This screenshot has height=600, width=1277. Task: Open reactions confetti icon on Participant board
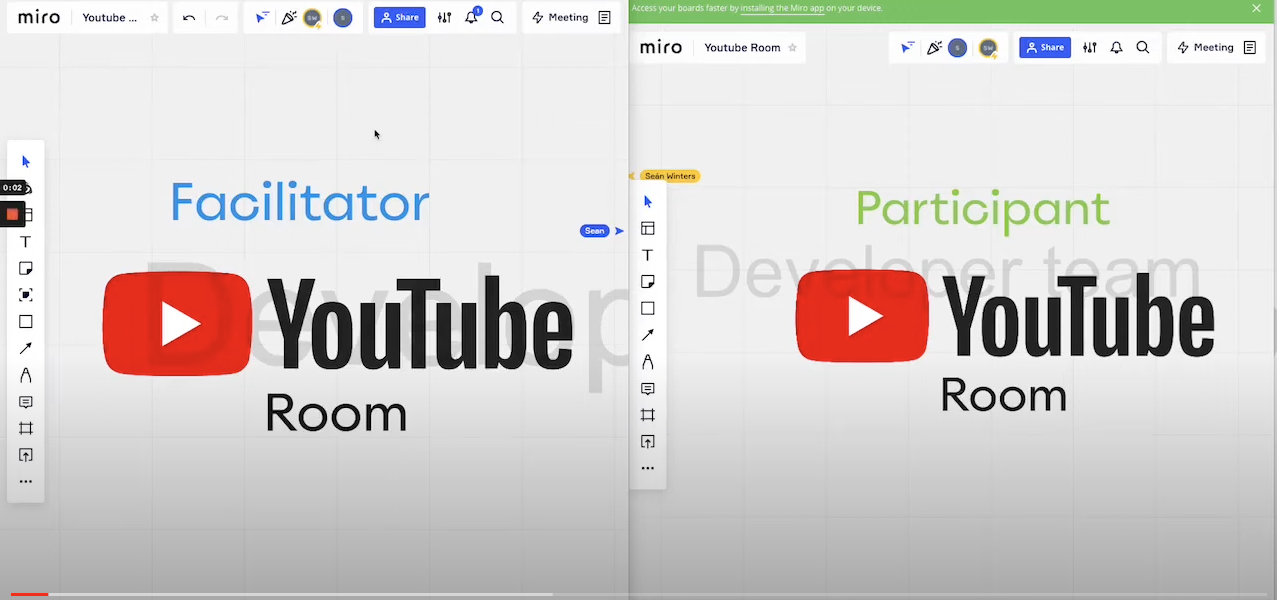click(935, 47)
